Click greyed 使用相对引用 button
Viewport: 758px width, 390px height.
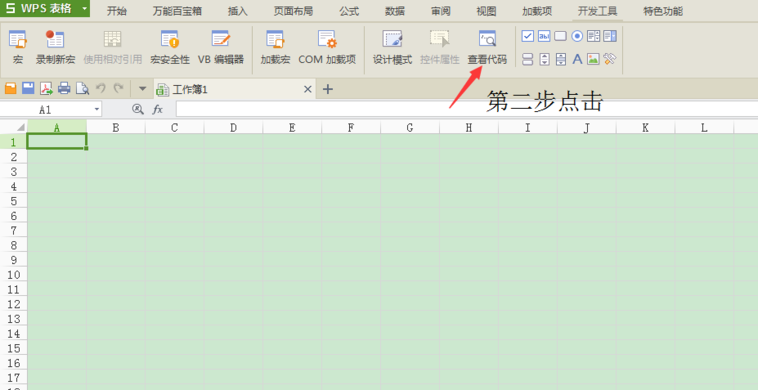[113, 47]
